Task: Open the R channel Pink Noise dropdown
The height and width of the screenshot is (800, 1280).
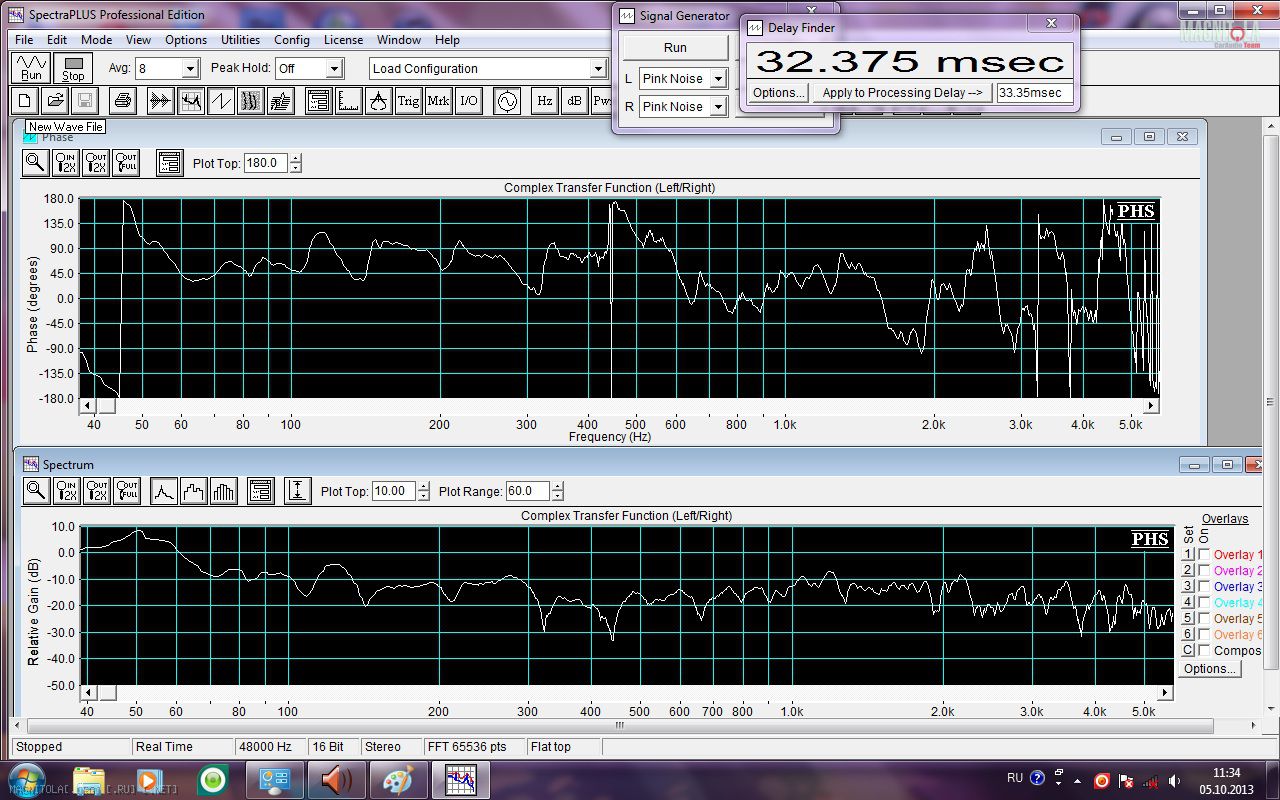Action: (717, 107)
